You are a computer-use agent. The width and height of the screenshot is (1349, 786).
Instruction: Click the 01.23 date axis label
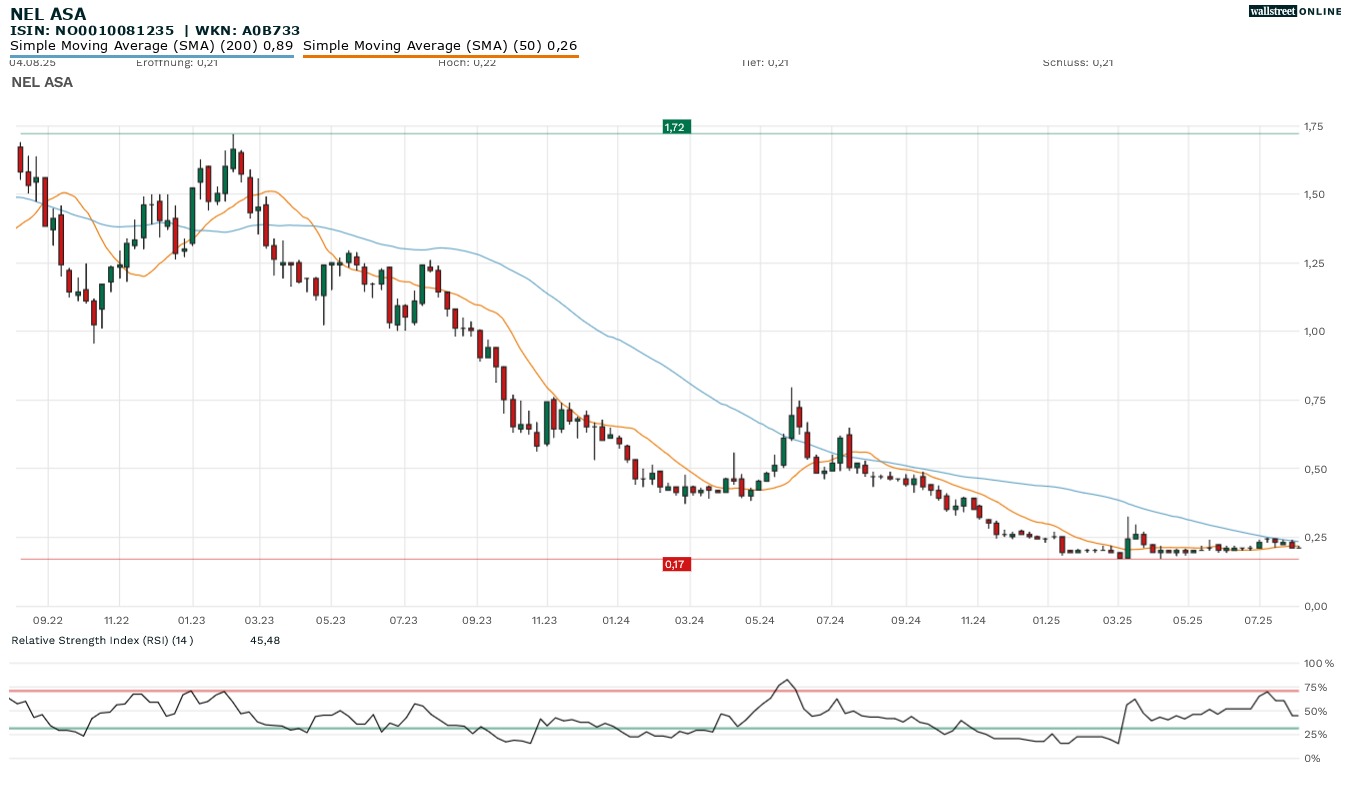pyautogui.click(x=191, y=621)
